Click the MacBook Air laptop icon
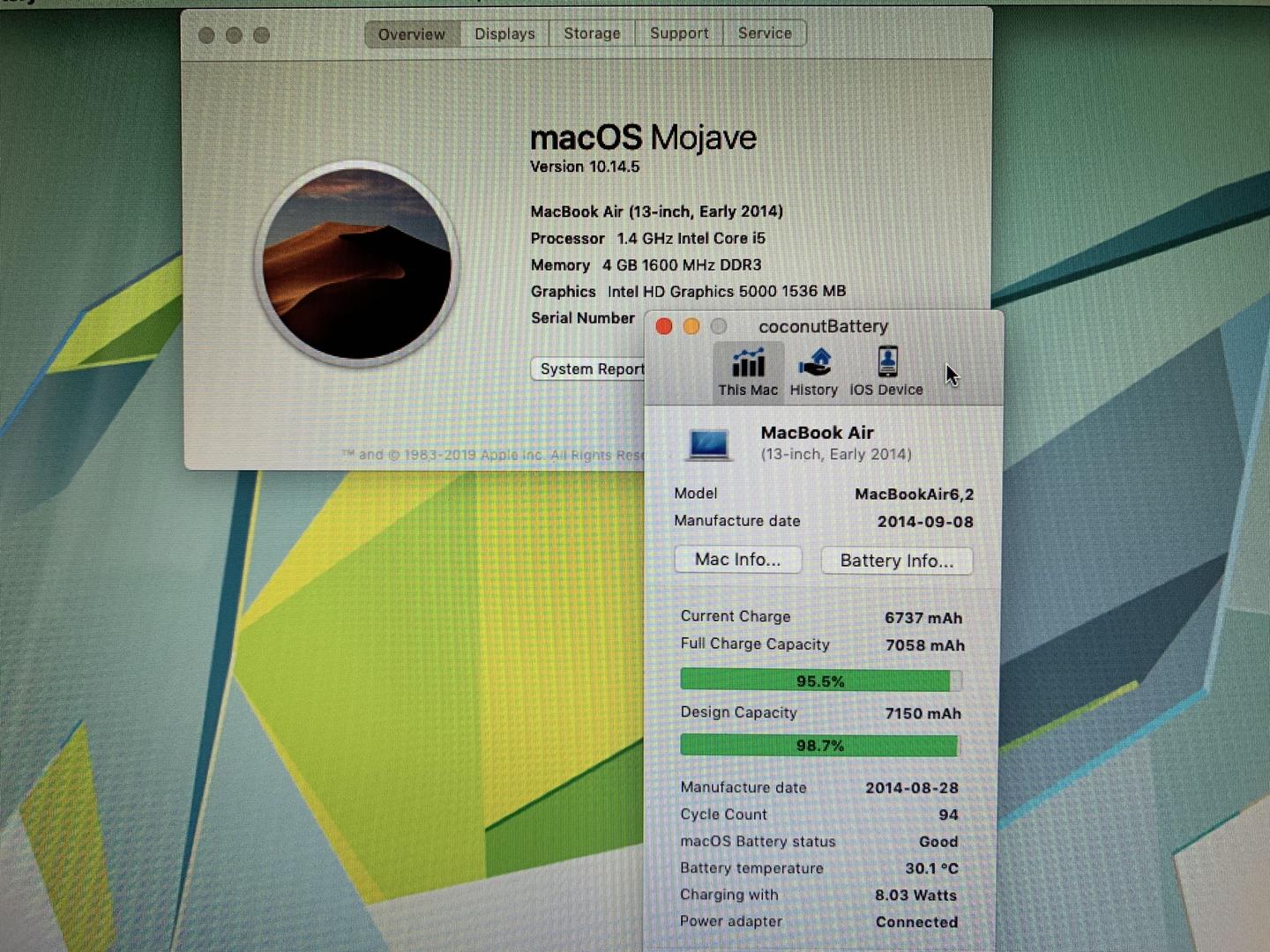1270x952 pixels. pos(709,443)
